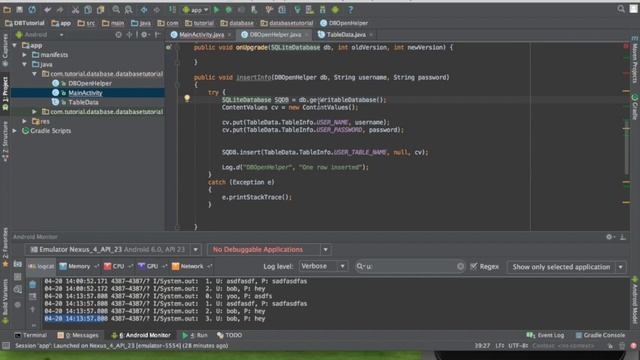Switch to the DBOpenHelper.java tab

coord(275,35)
